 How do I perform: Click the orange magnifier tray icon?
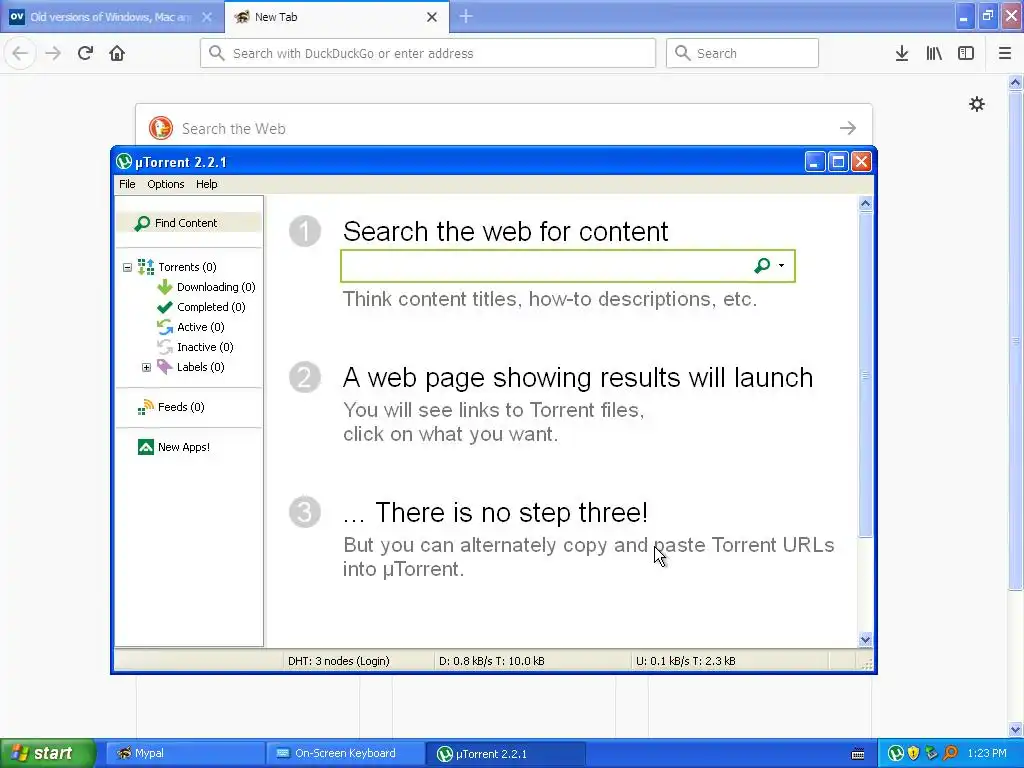pyautogui.click(x=950, y=753)
